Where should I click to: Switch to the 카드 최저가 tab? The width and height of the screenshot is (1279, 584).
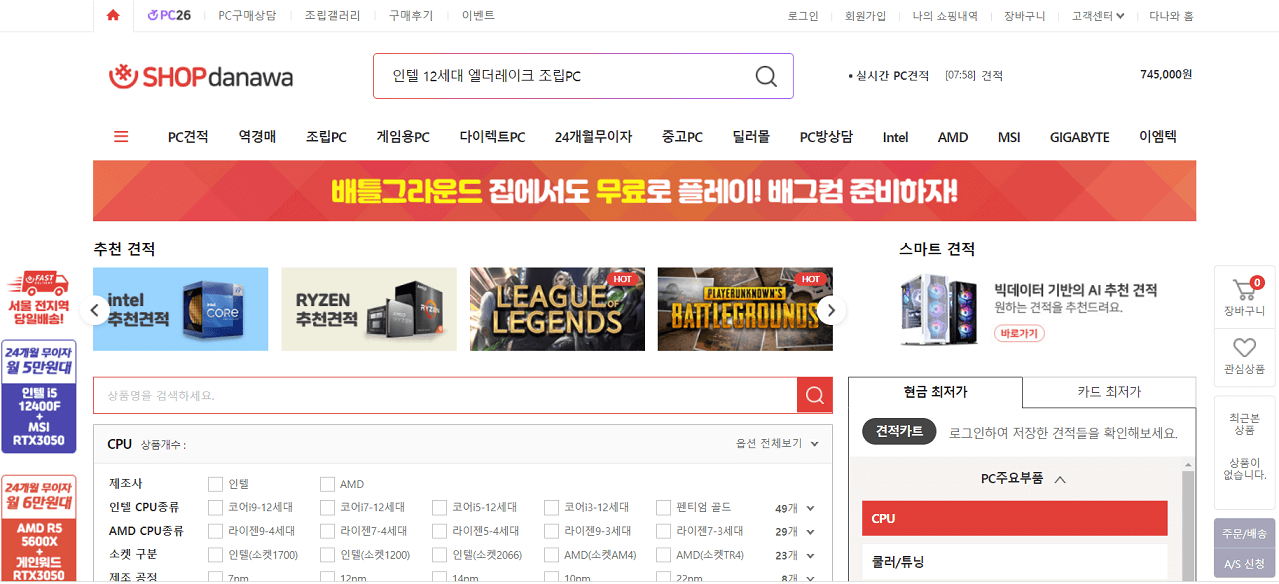(1109, 392)
